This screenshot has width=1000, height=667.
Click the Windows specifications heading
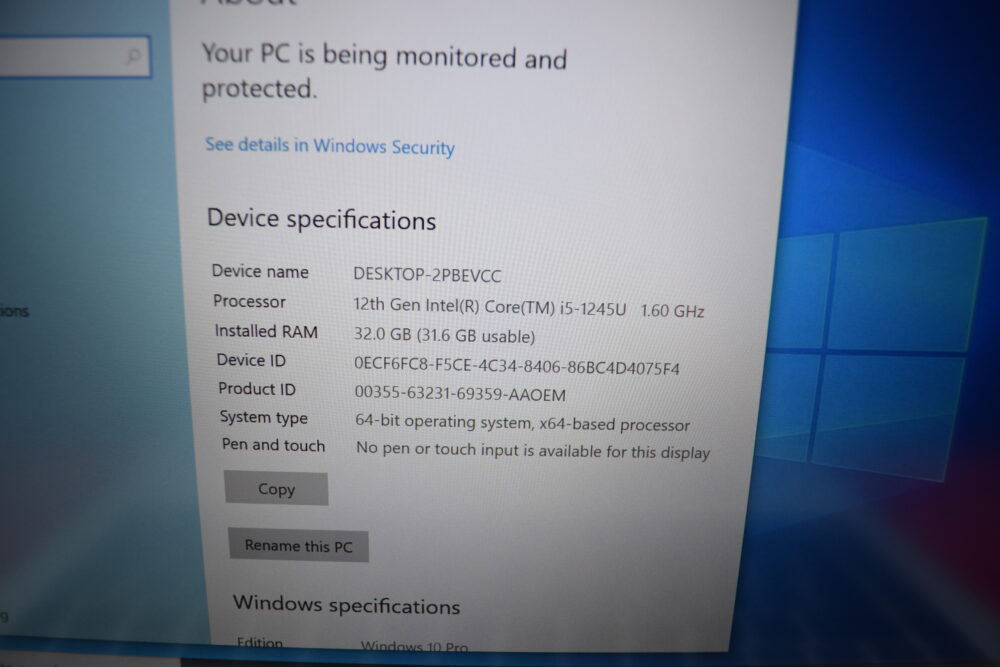pos(346,605)
